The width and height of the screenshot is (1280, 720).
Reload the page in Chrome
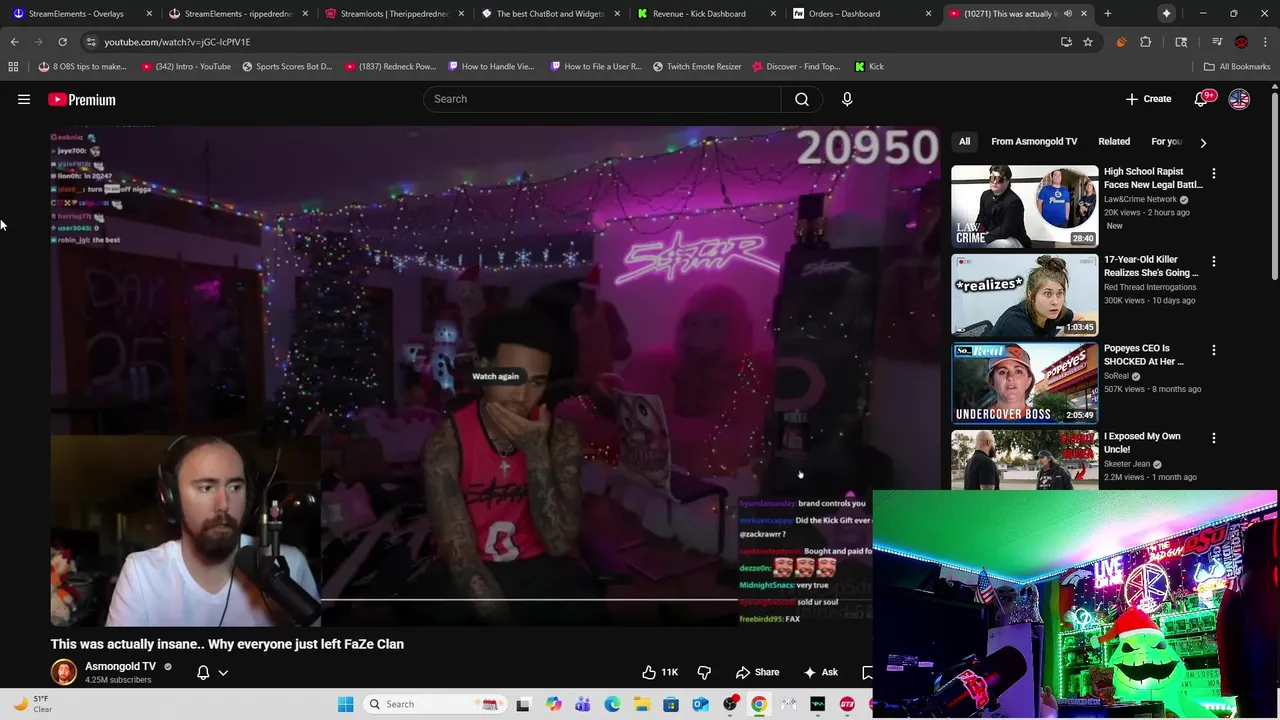(62, 42)
